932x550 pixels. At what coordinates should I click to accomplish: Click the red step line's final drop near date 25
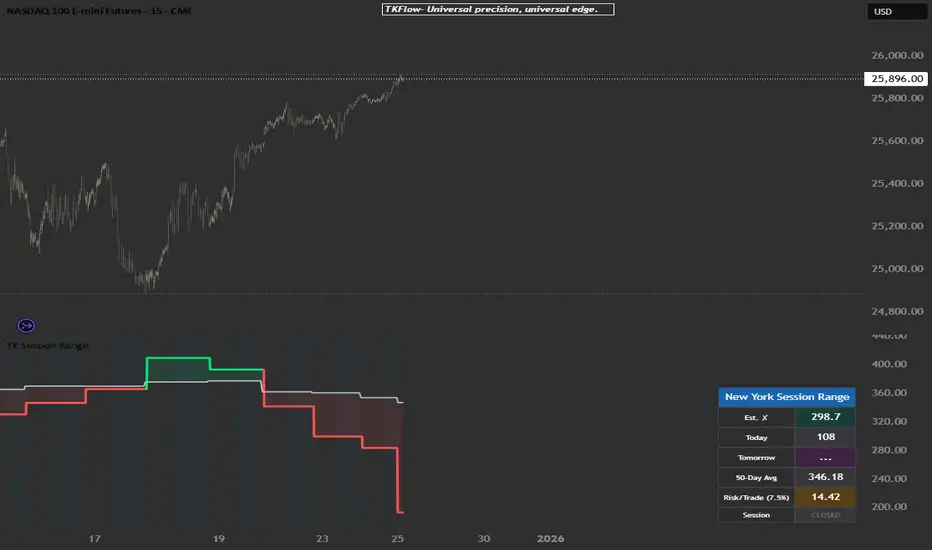(398, 480)
